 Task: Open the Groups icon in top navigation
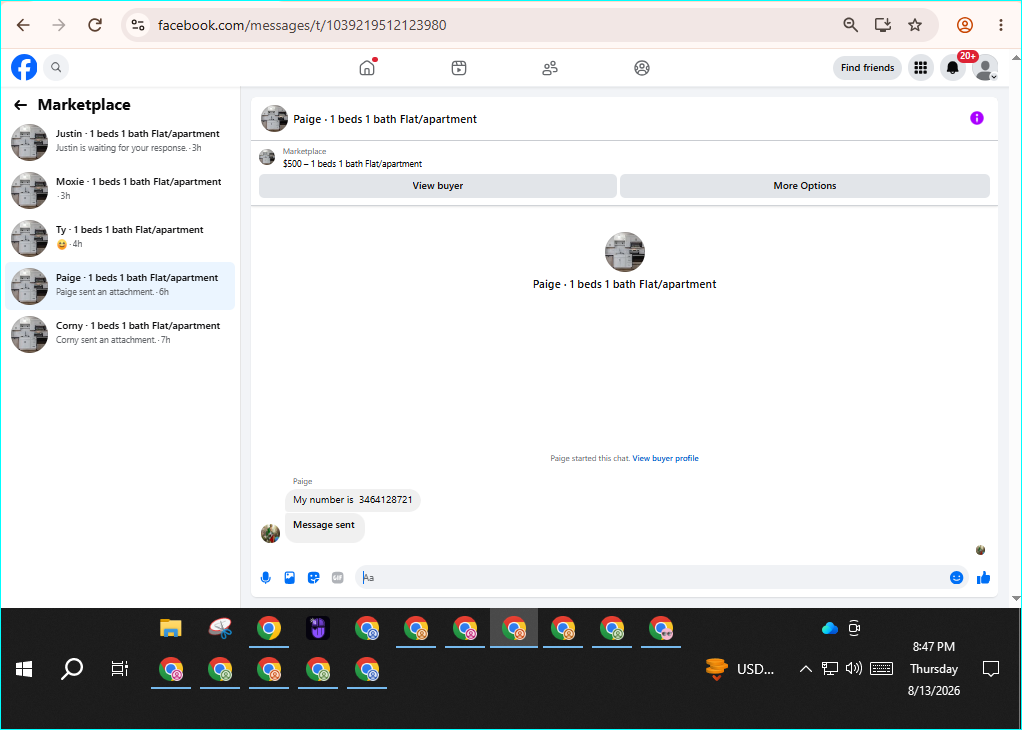tap(642, 68)
